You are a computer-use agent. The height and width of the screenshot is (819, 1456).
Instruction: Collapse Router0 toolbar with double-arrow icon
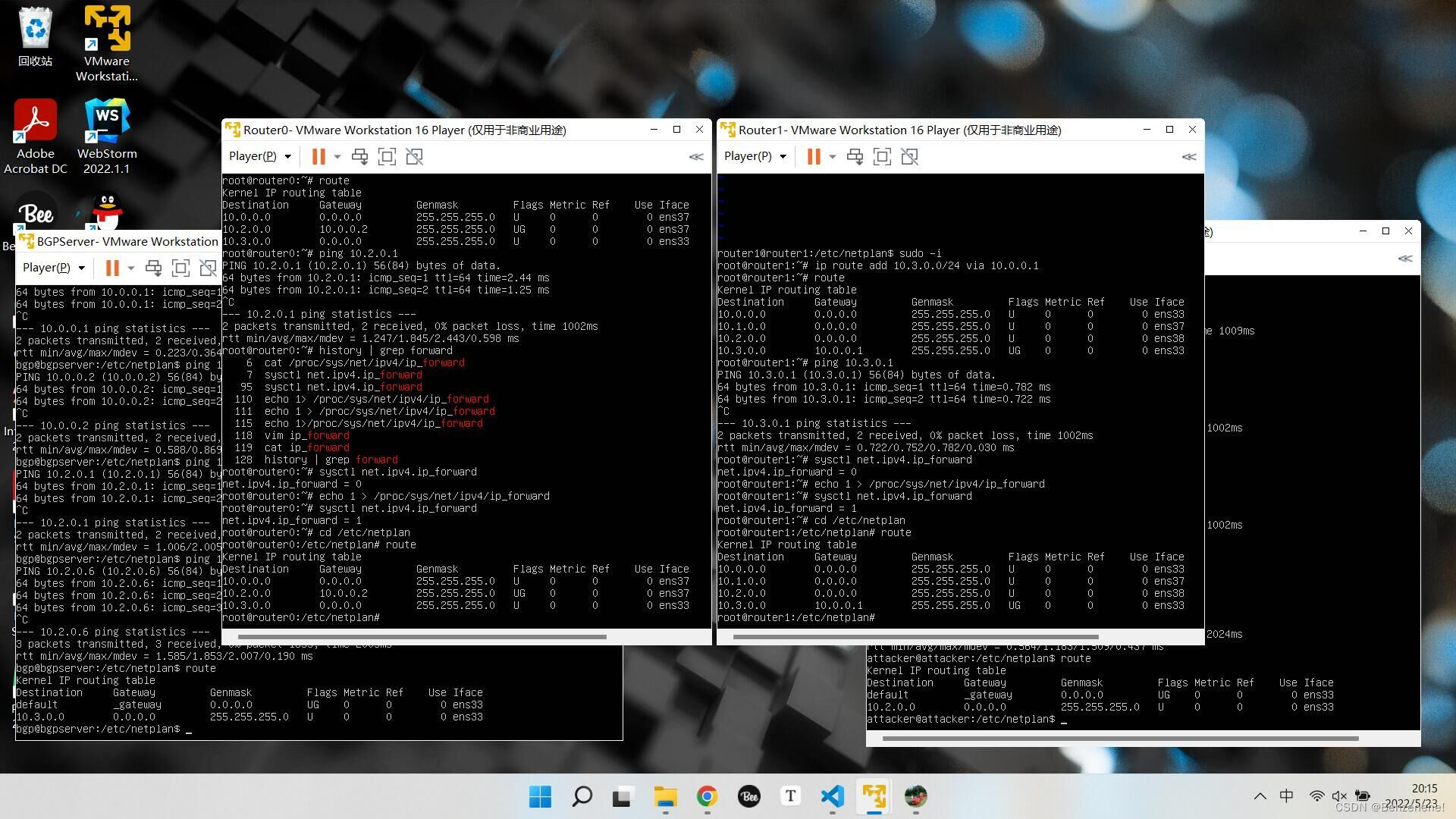click(x=696, y=157)
